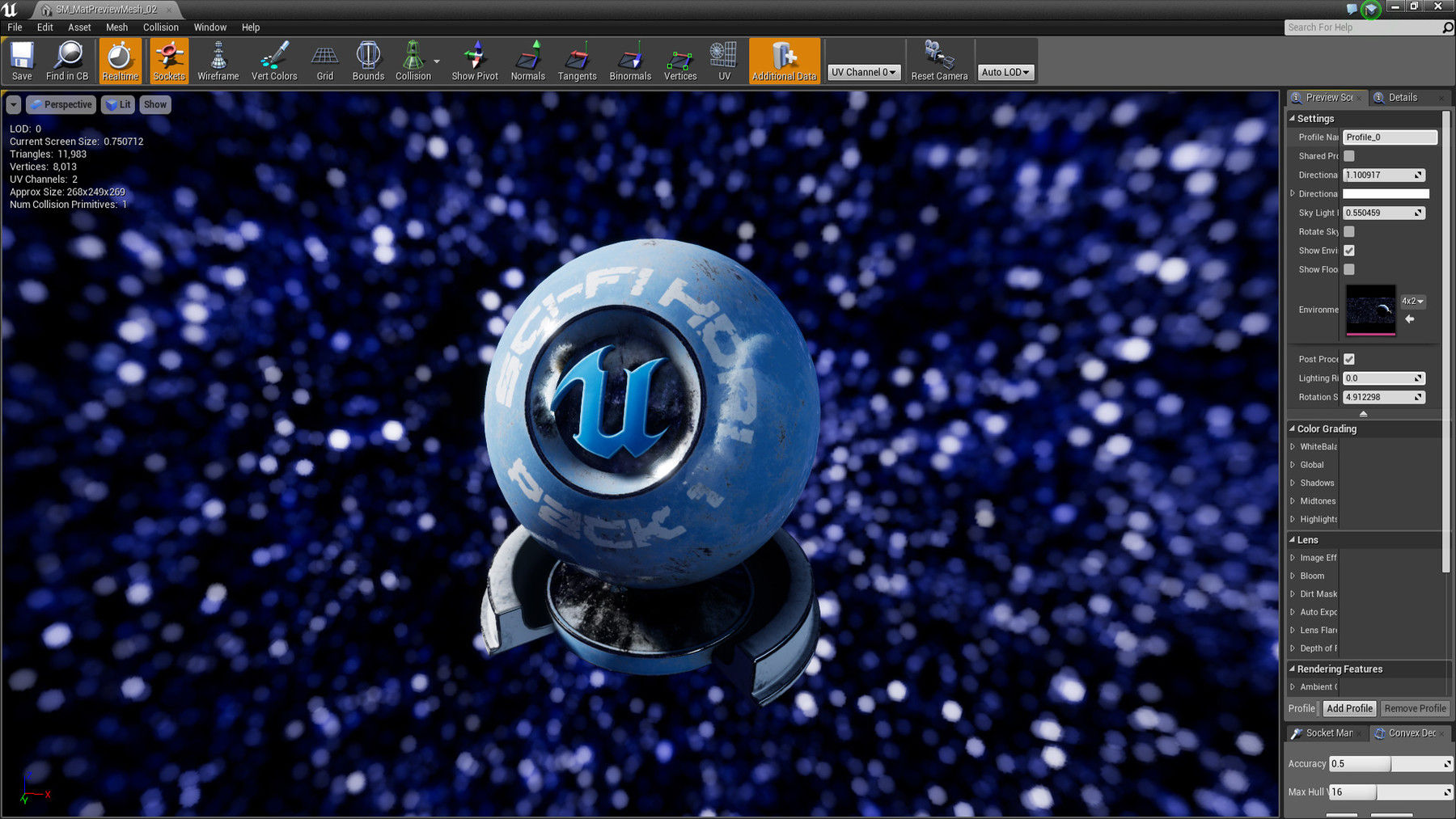Select the Socket Manager tab

[1327, 733]
